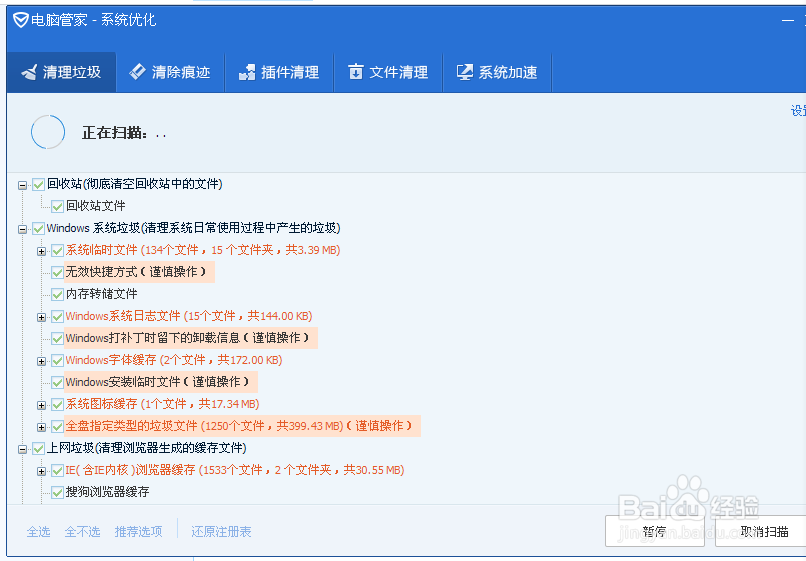Screen dimensions: 806x561
Task: Uncheck the 系统图标缓存 checkbox
Action: pos(57,405)
